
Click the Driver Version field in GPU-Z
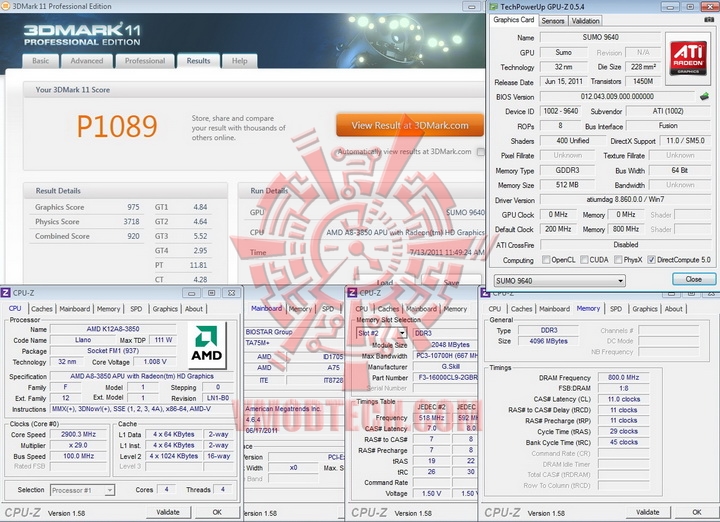pyautogui.click(x=625, y=199)
